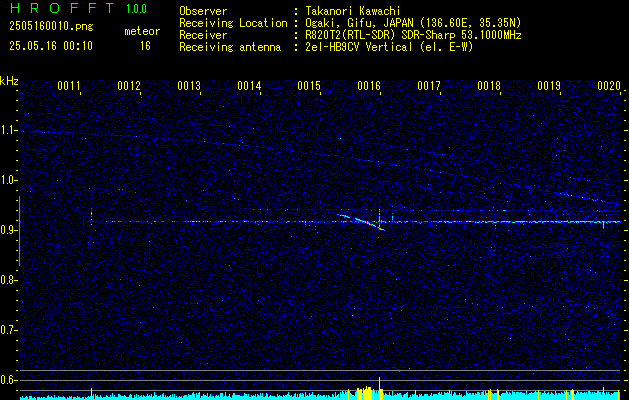Screen dimensions: 629x400
Task: Click frequency axis label 0.8
Action: coord(9,280)
